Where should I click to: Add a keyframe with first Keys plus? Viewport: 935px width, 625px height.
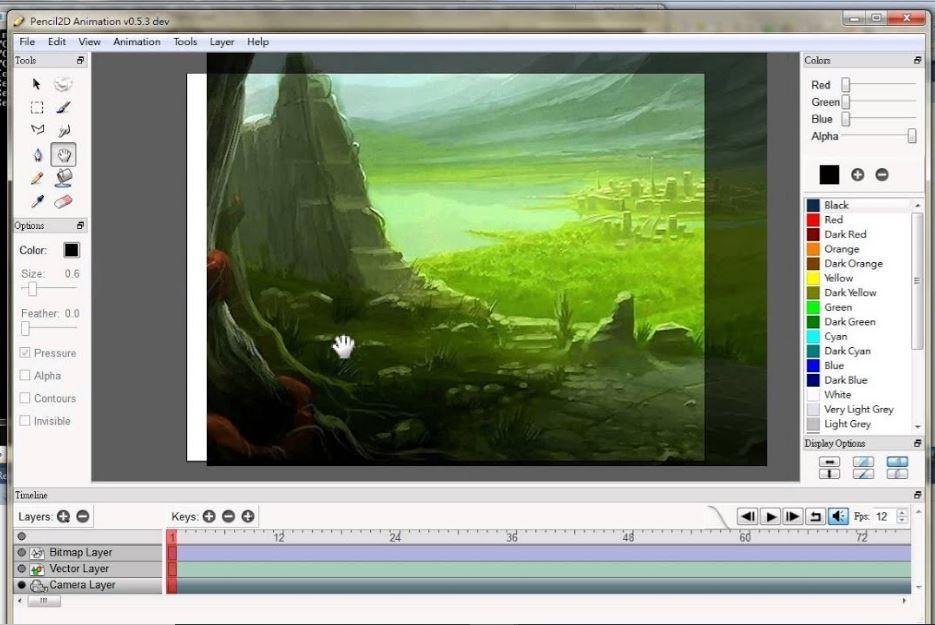[209, 516]
